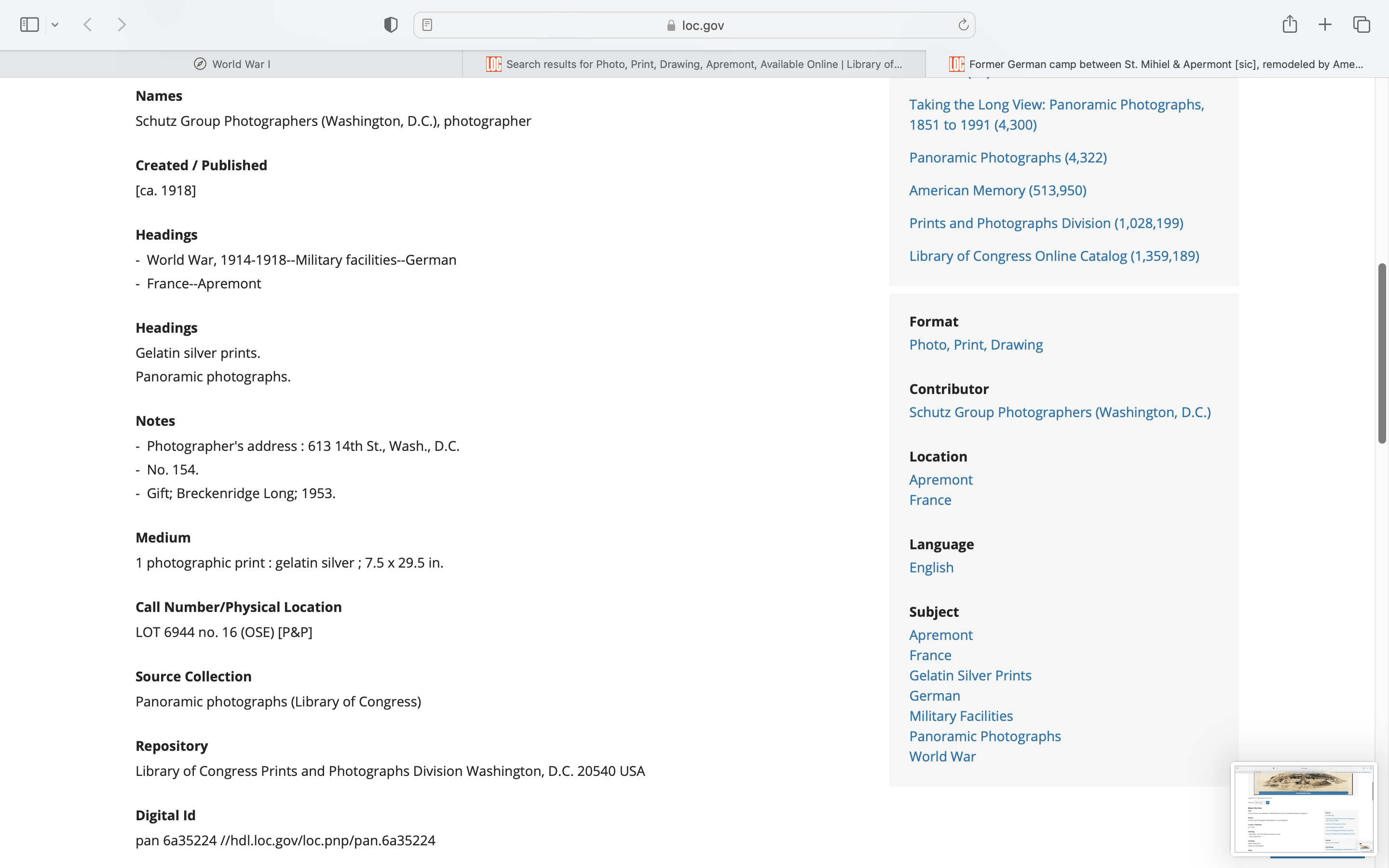Follow the Schutz Group Photographers contributor link
This screenshot has height=868, width=1389.
click(1060, 412)
